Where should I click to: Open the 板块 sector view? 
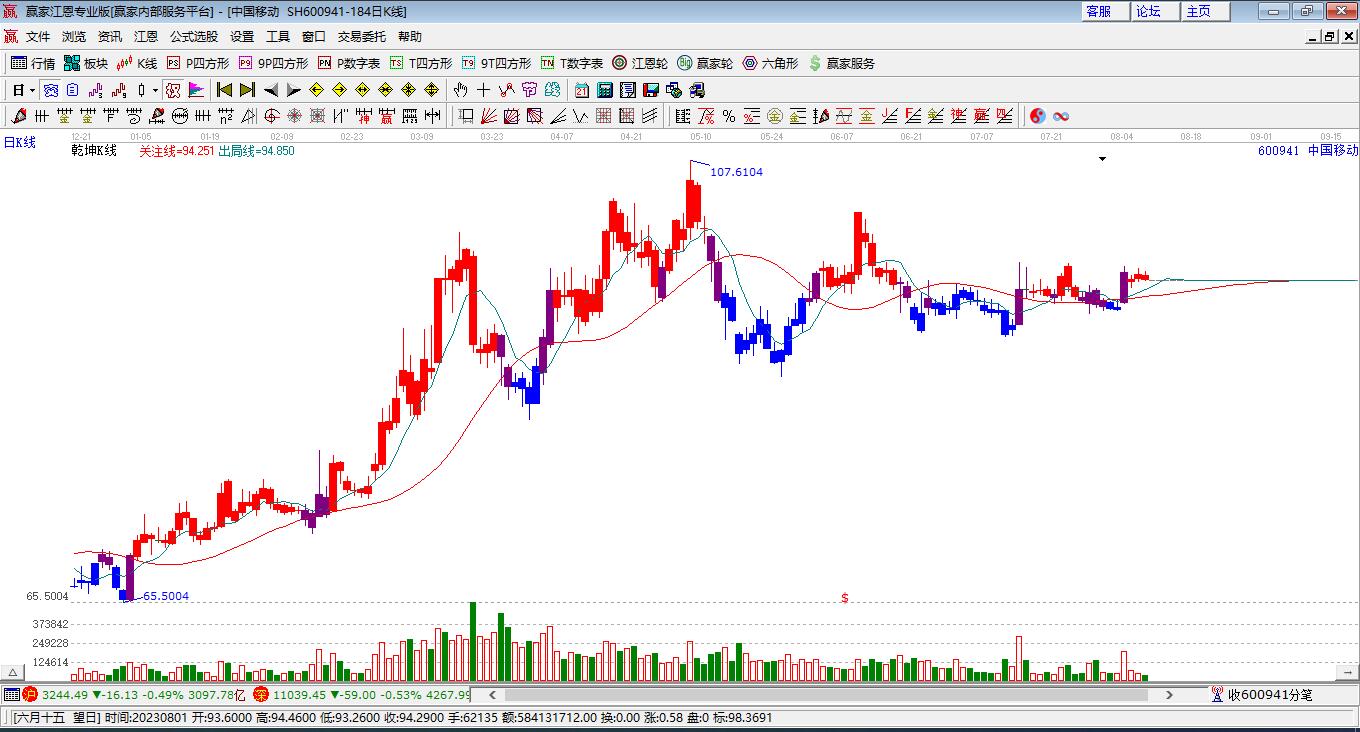(x=86, y=63)
